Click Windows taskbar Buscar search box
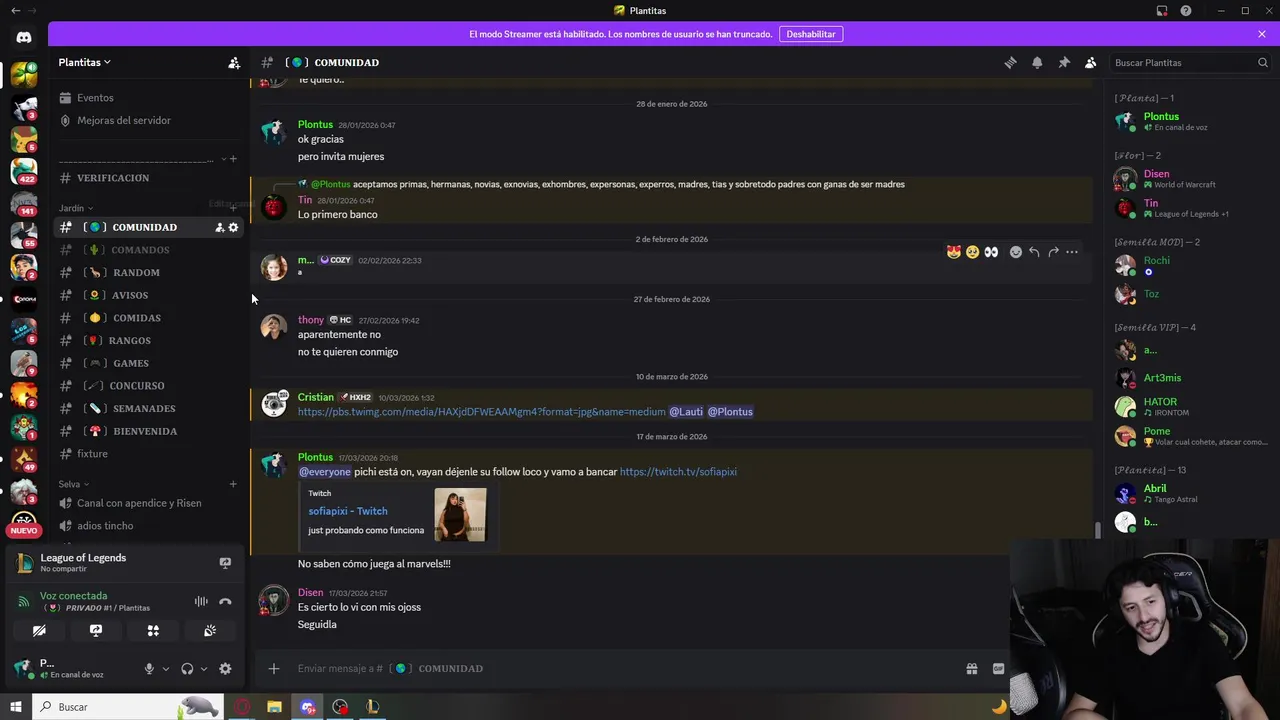This screenshot has width=1280, height=720. click(127, 707)
